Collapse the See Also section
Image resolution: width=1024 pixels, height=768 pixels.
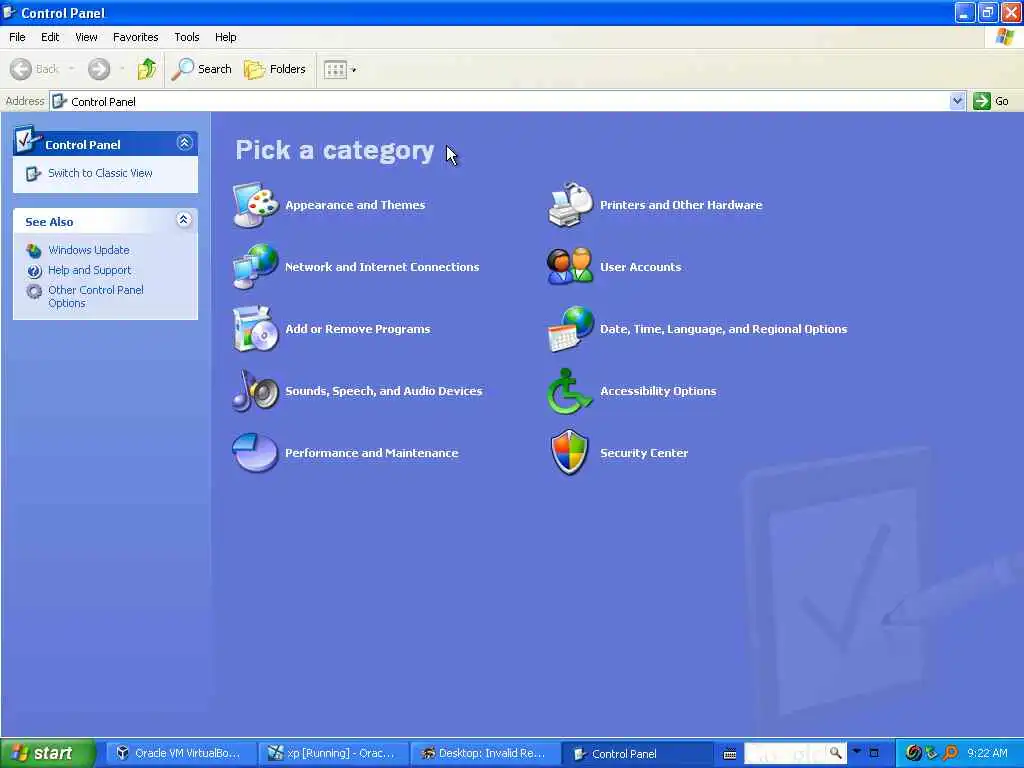(184, 220)
